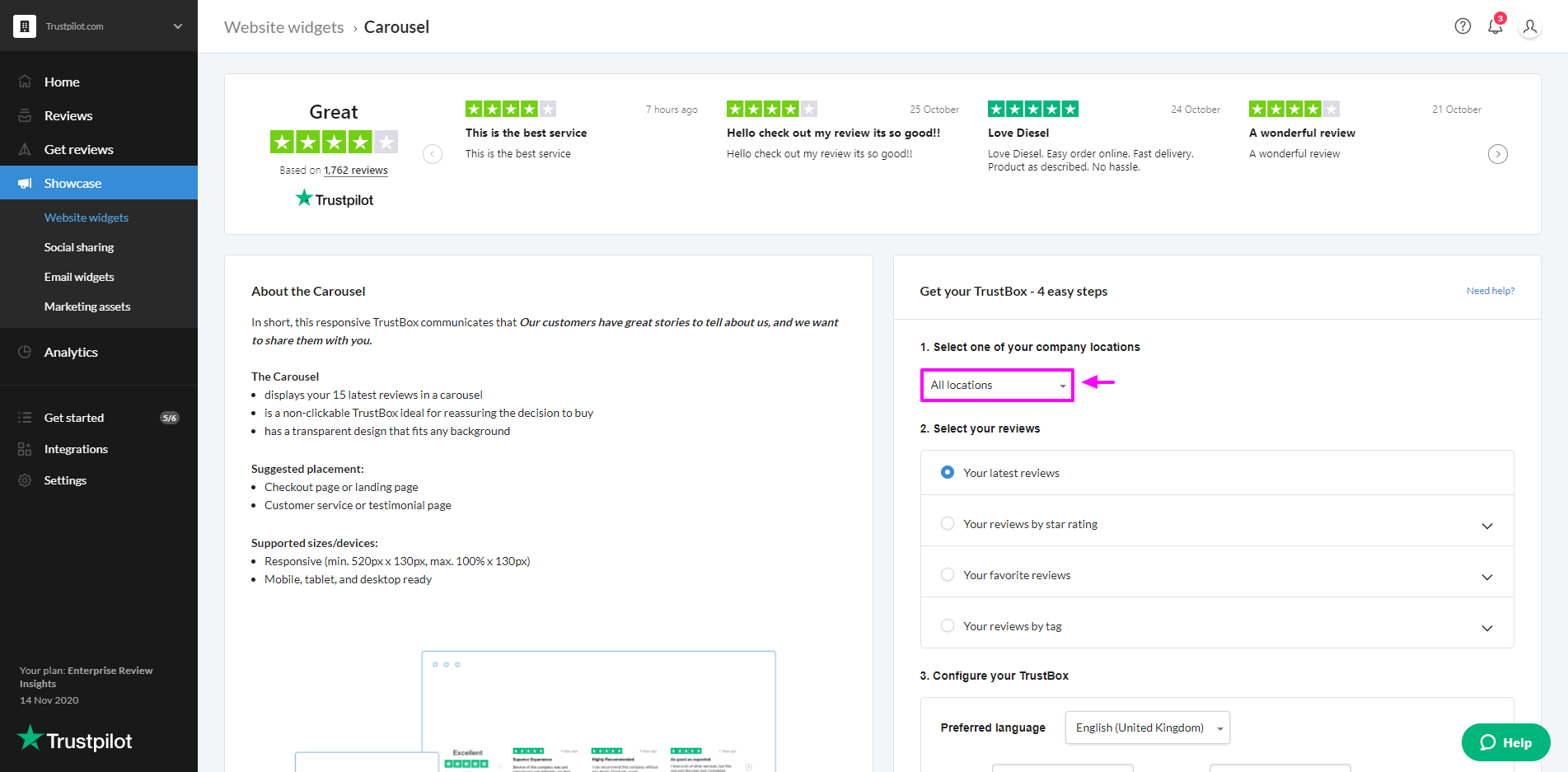Viewport: 1568px width, 772px height.
Task: Click the Reviews sidebar icon
Action: click(25, 115)
